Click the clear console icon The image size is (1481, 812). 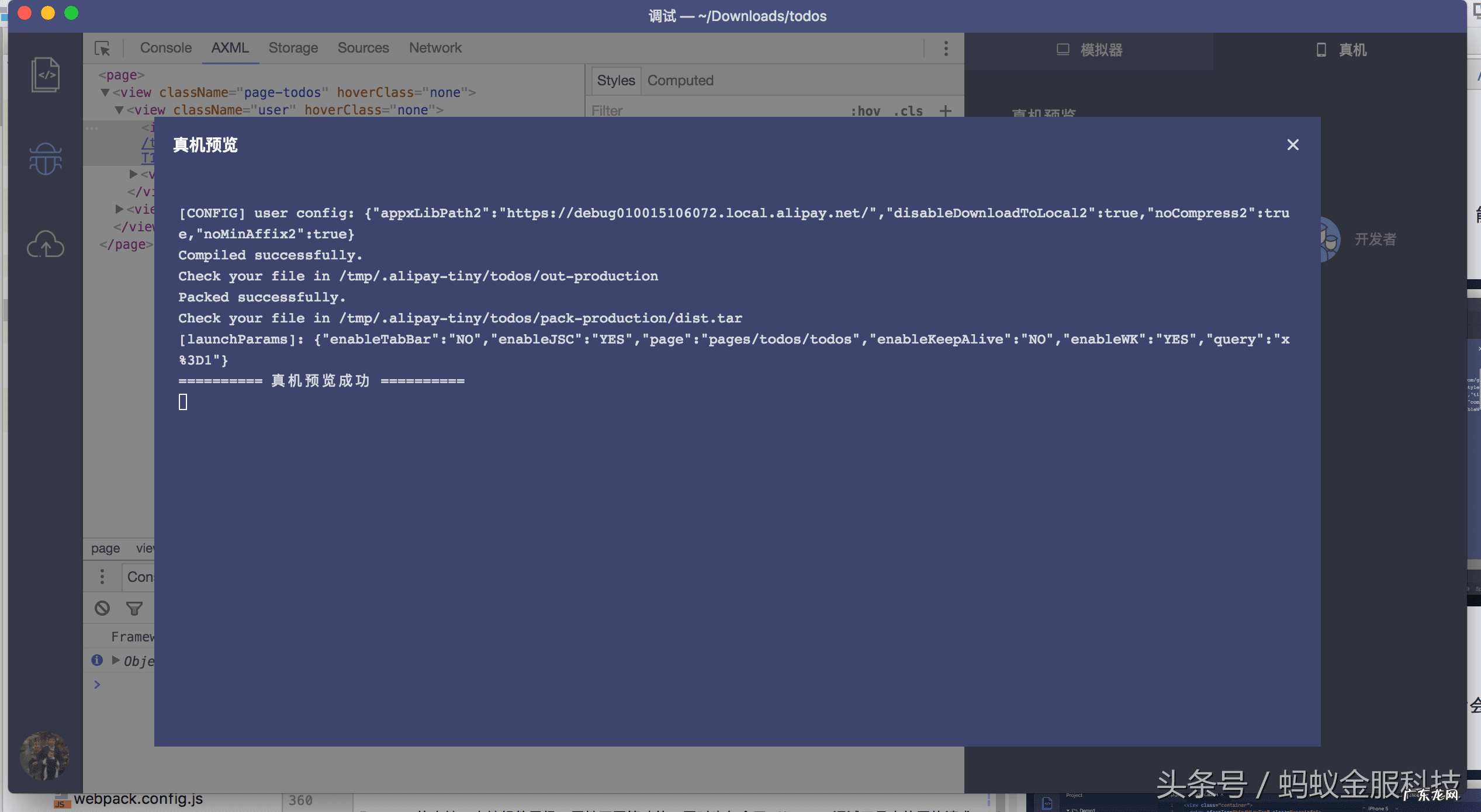pos(102,609)
